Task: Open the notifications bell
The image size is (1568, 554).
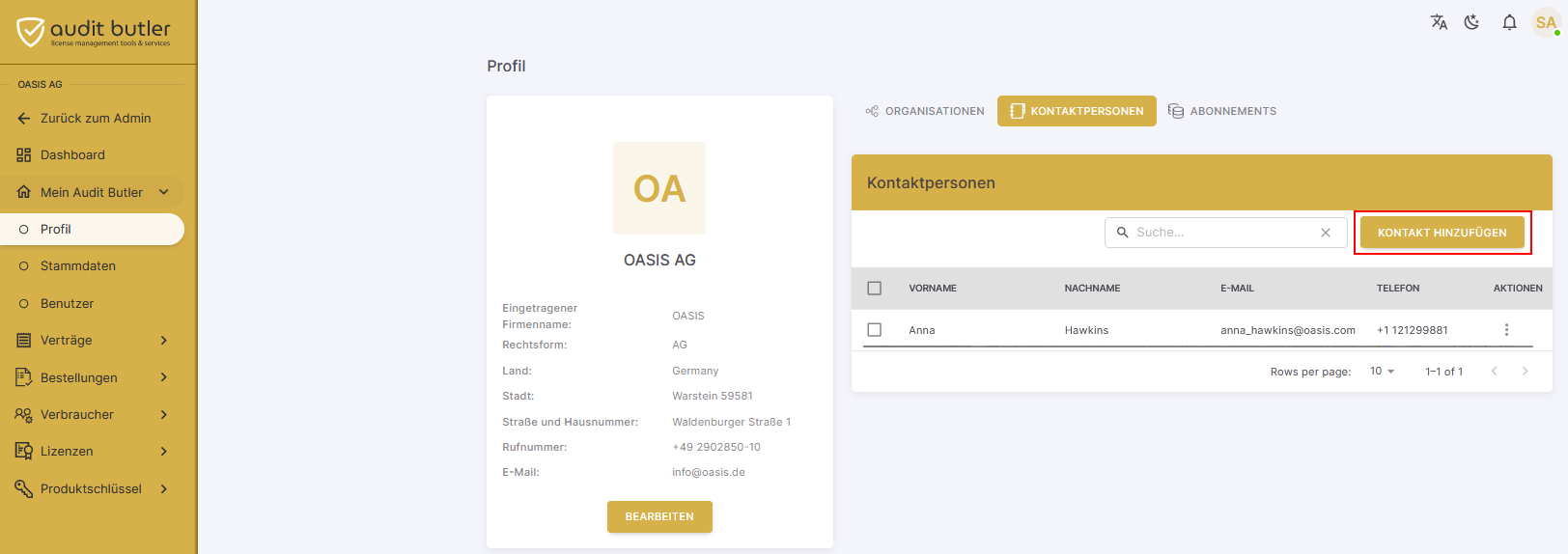Action: [x=1509, y=22]
